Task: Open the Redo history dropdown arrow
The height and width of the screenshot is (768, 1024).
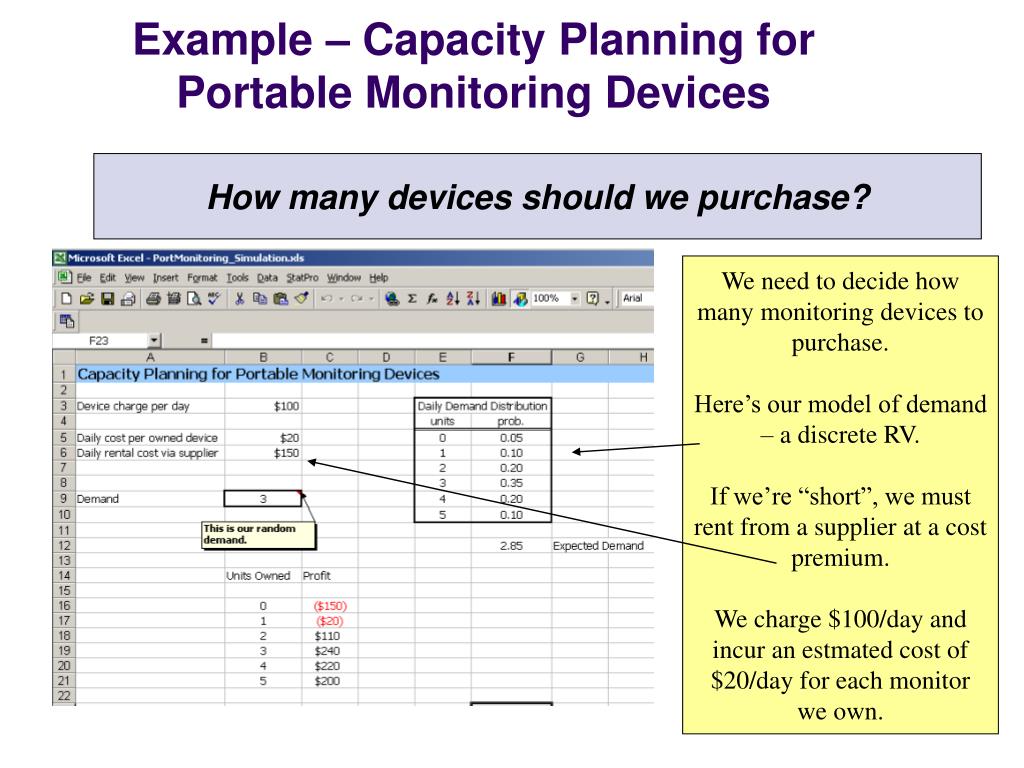Action: coord(371,298)
